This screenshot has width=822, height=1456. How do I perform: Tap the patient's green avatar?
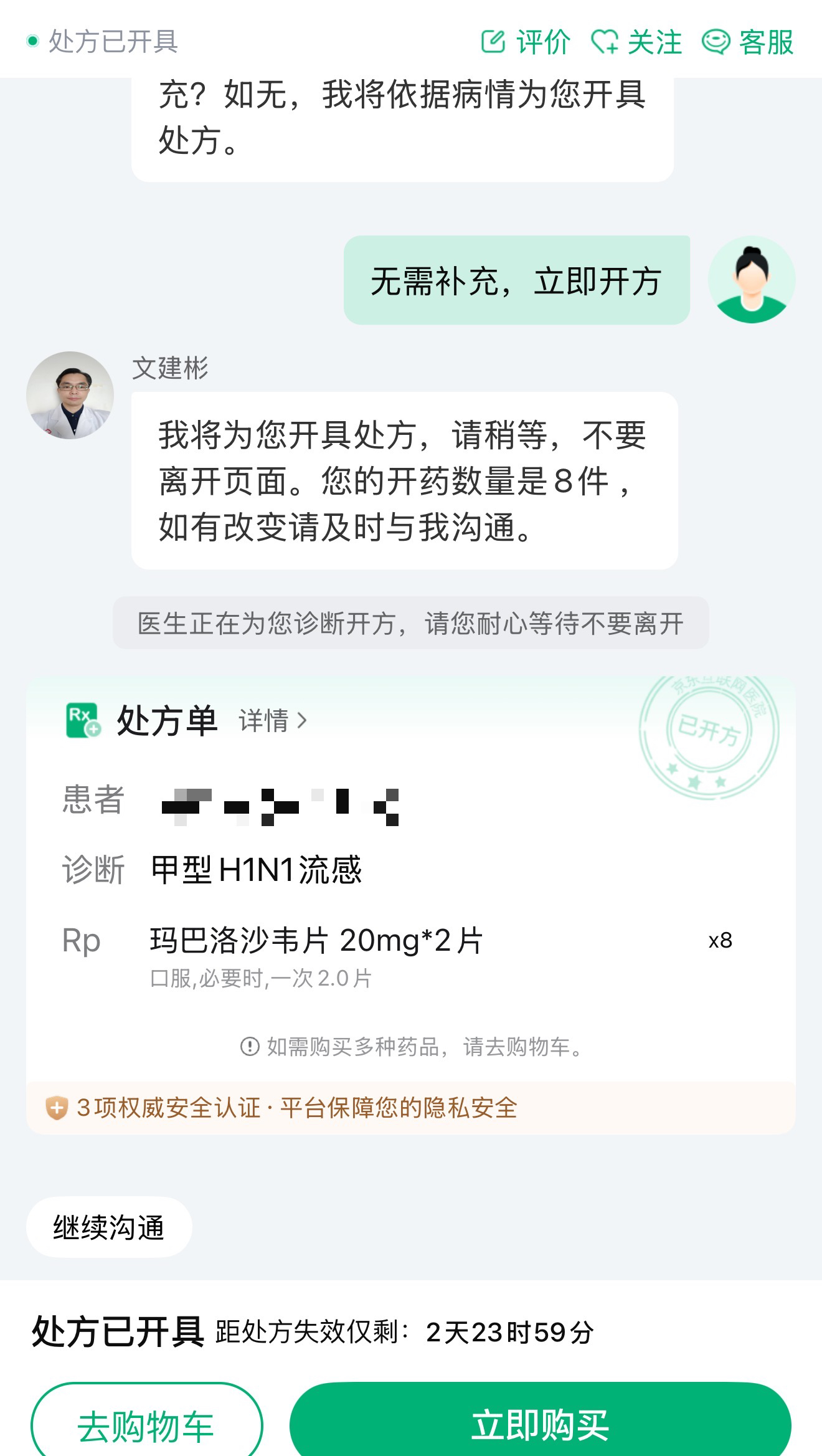coord(752,280)
